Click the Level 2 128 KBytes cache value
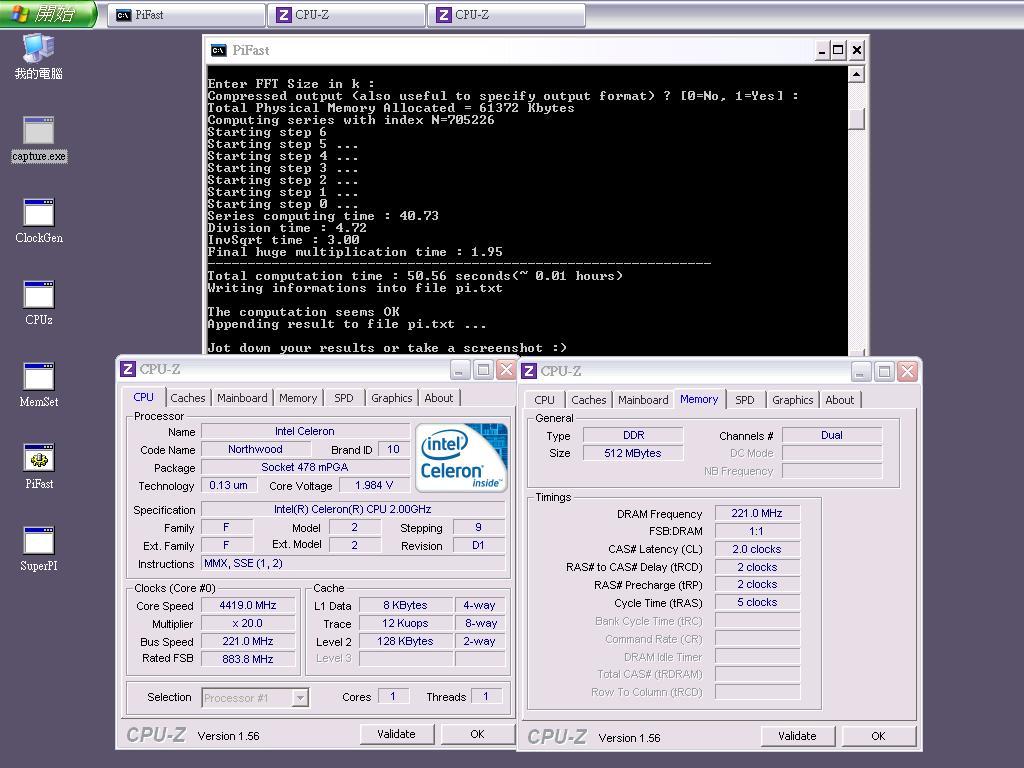 click(x=406, y=641)
